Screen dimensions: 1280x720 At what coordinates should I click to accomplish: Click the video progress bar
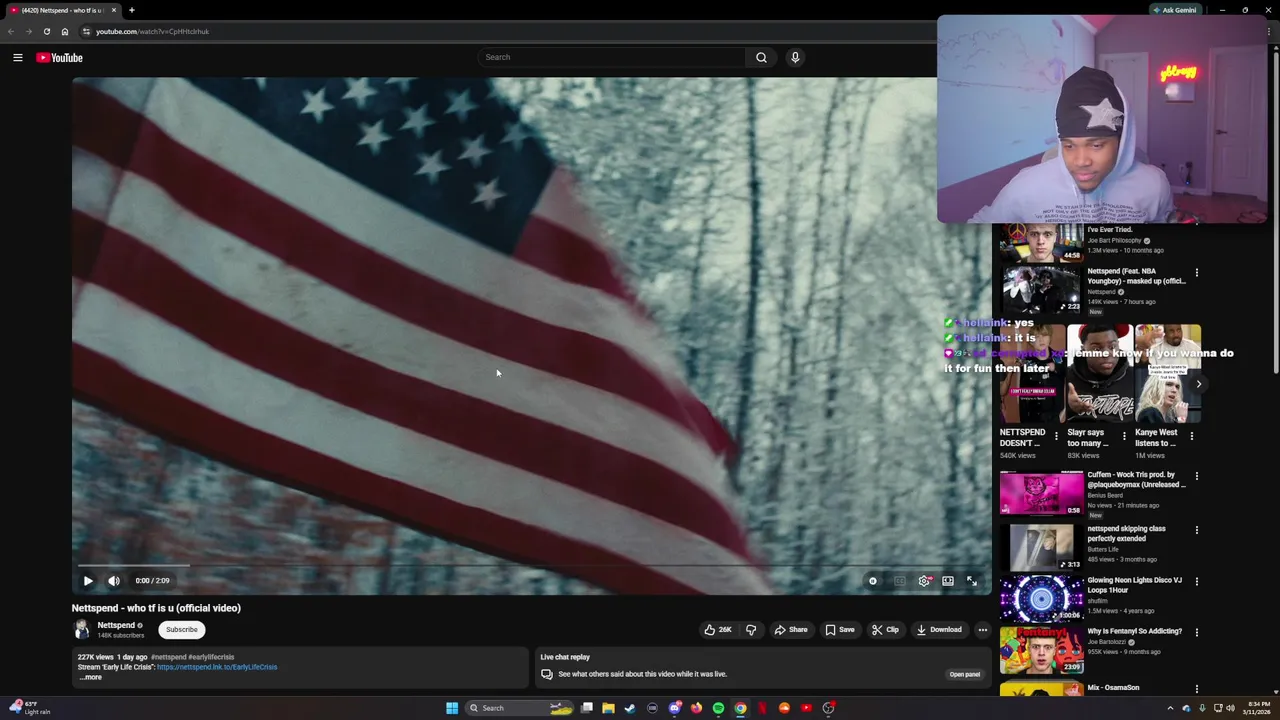531,566
